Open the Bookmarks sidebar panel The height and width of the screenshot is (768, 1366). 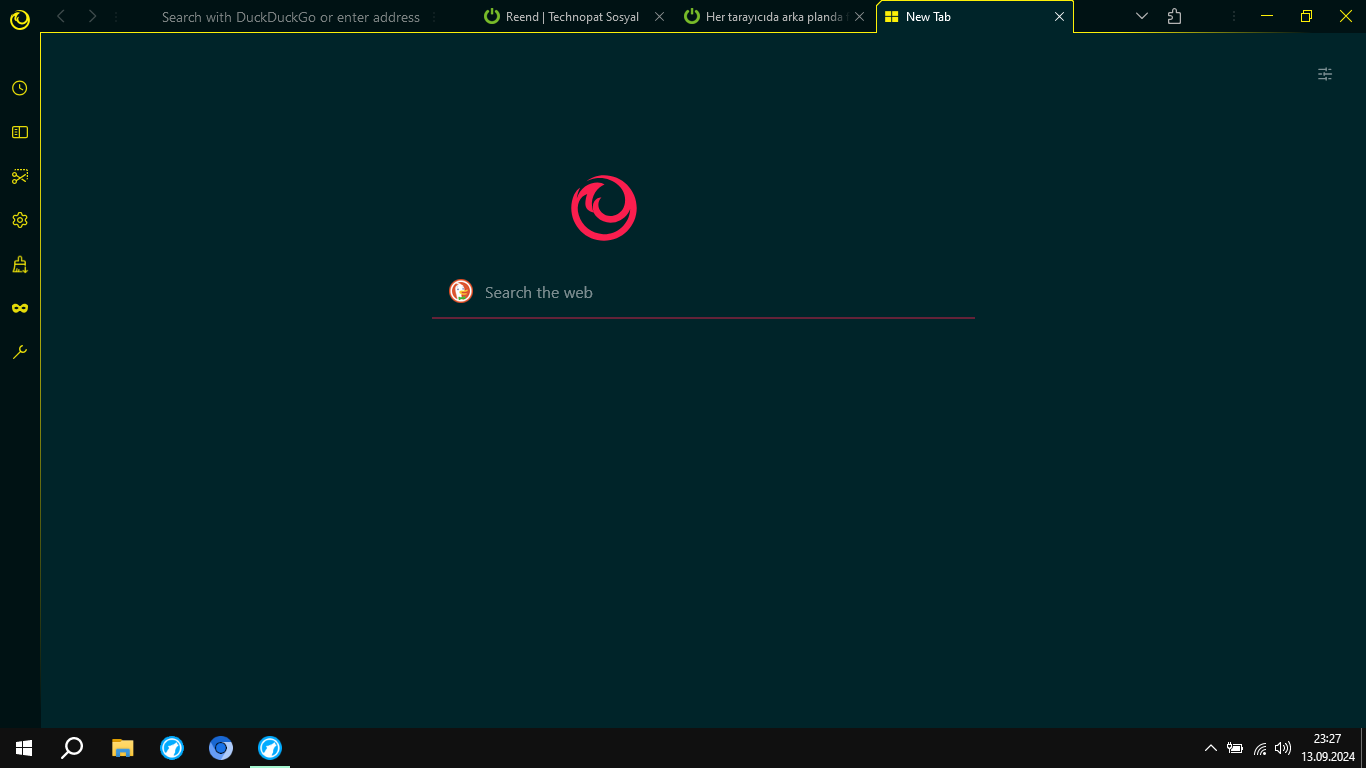tap(19, 132)
